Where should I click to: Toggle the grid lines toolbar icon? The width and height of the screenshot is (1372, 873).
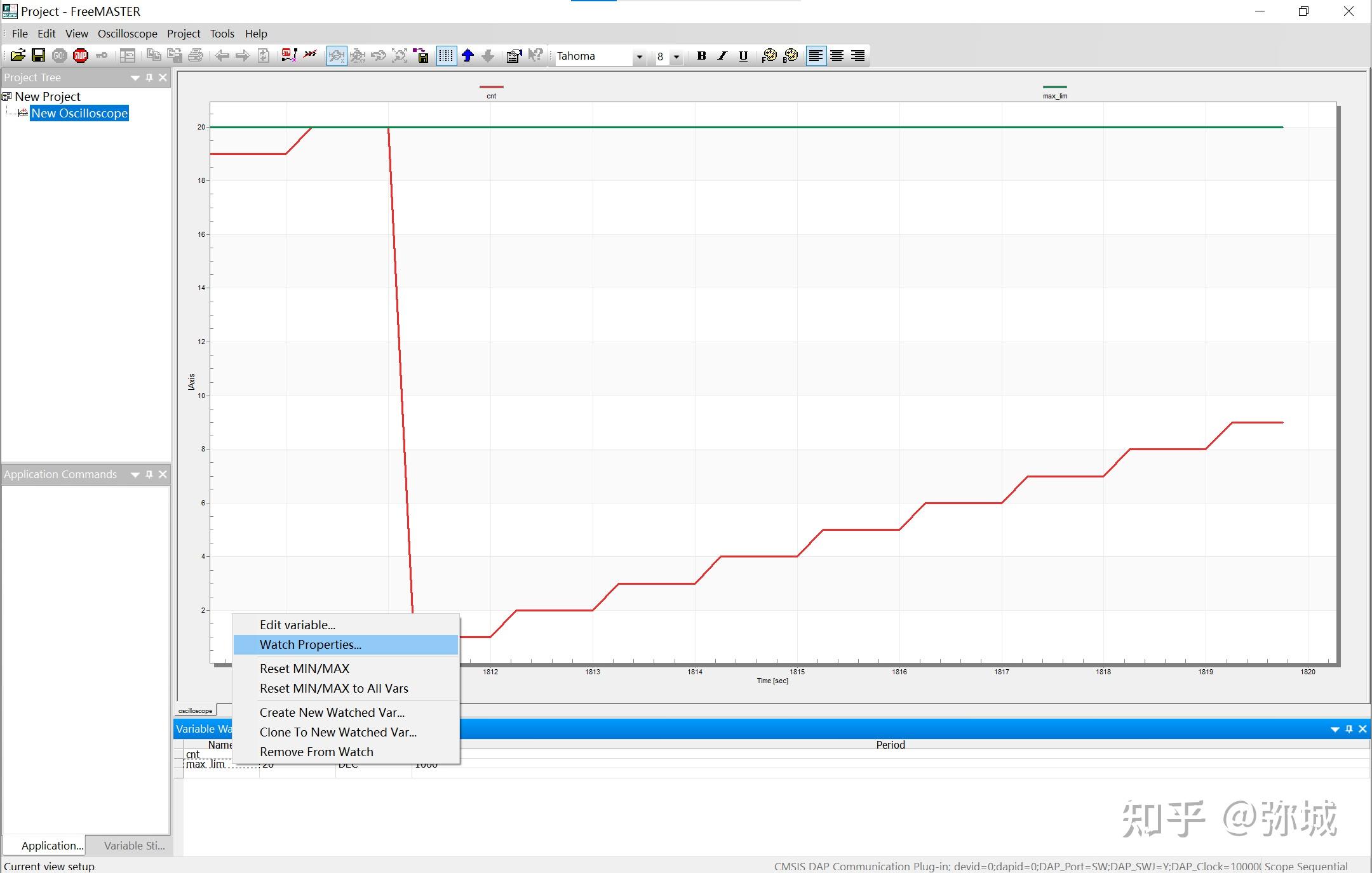pyautogui.click(x=447, y=56)
